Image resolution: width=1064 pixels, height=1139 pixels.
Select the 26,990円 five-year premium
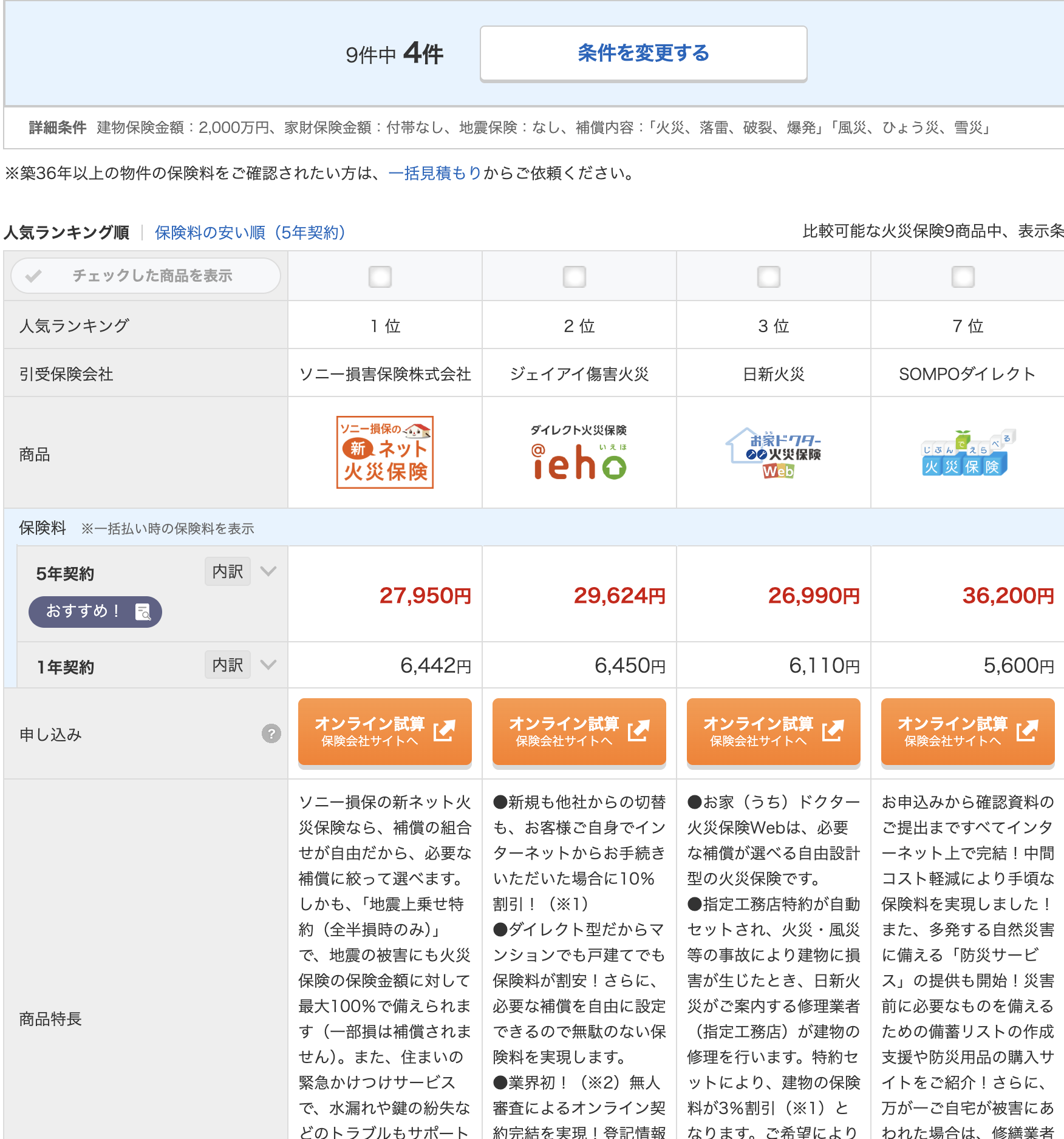coord(814,596)
